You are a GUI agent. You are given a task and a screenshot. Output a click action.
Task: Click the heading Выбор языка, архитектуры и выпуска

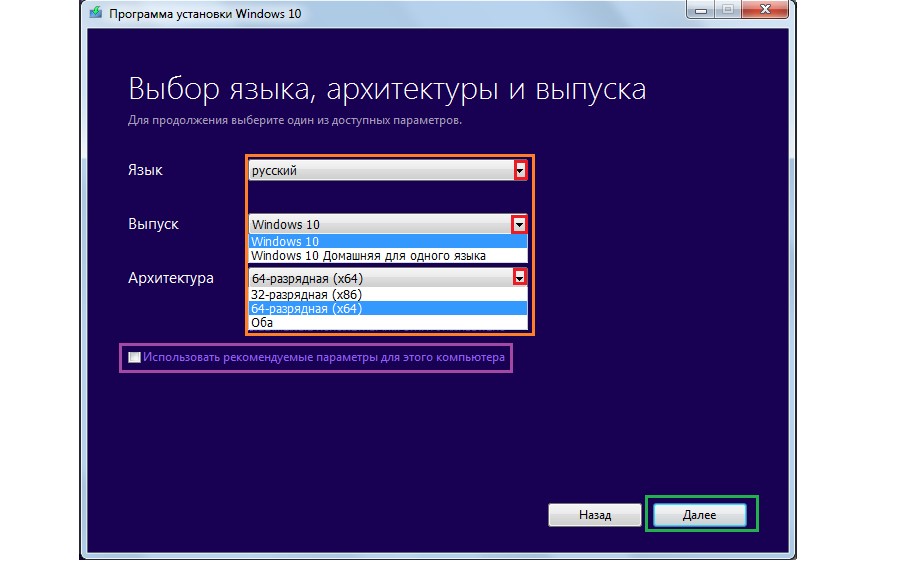387,89
